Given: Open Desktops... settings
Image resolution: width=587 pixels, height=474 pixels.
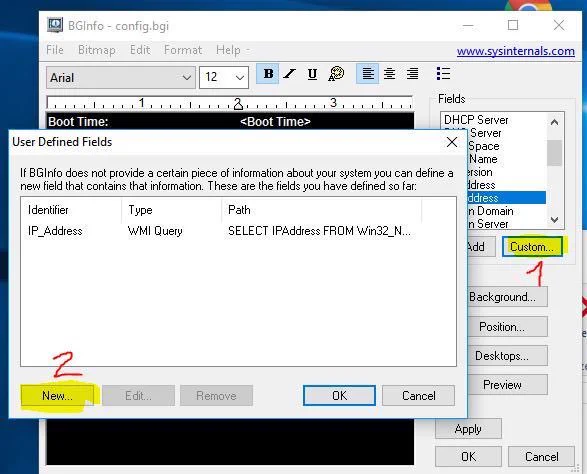Looking at the screenshot, I should [x=507, y=356].
